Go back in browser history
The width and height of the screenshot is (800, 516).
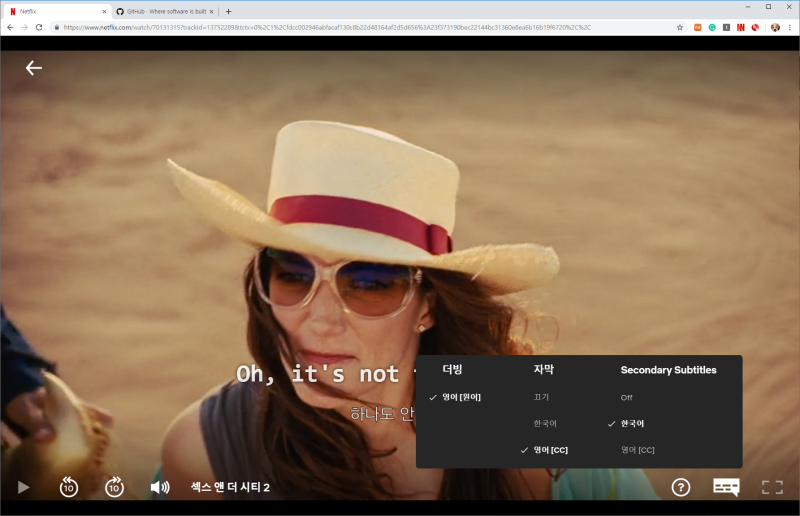click(x=10, y=28)
